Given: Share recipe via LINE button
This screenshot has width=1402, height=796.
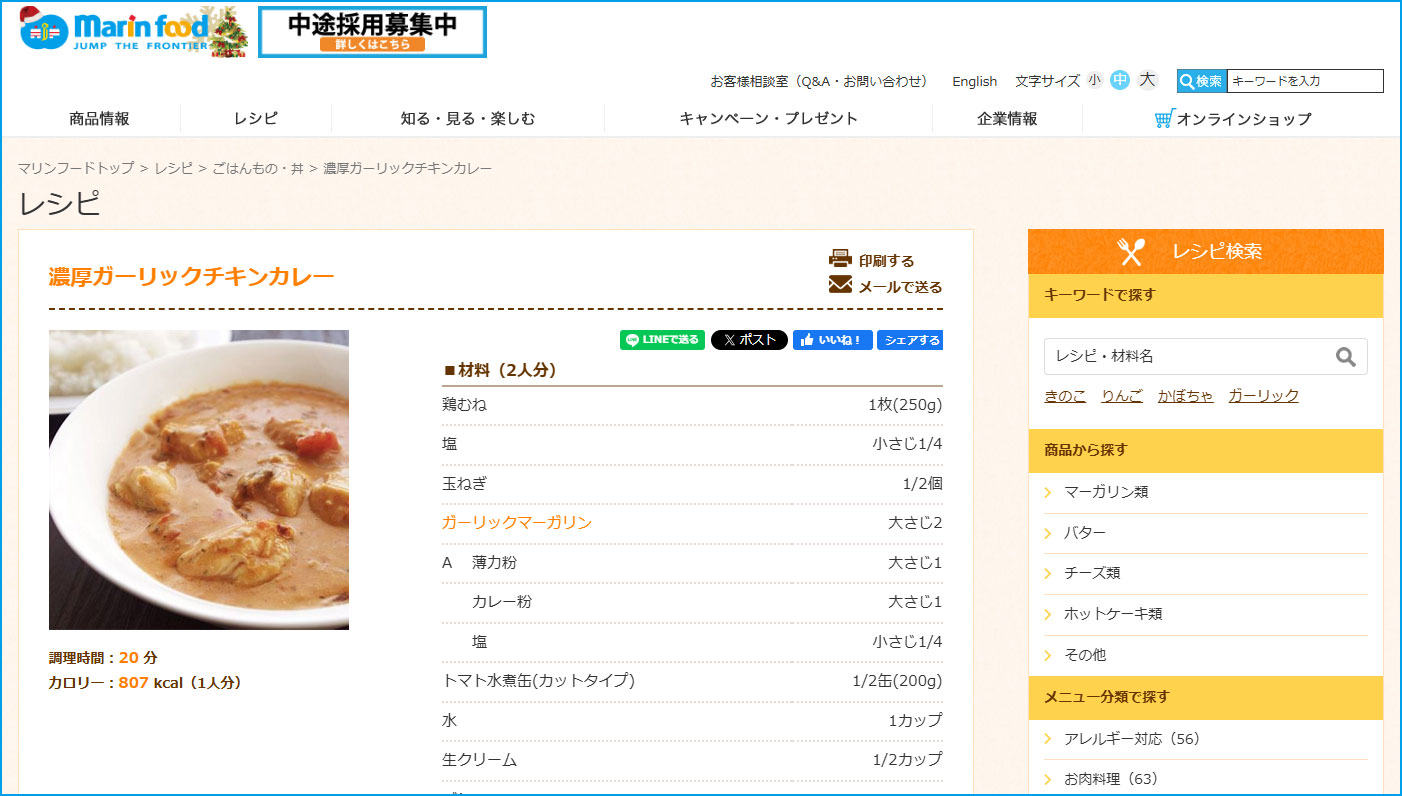Looking at the screenshot, I should [662, 340].
